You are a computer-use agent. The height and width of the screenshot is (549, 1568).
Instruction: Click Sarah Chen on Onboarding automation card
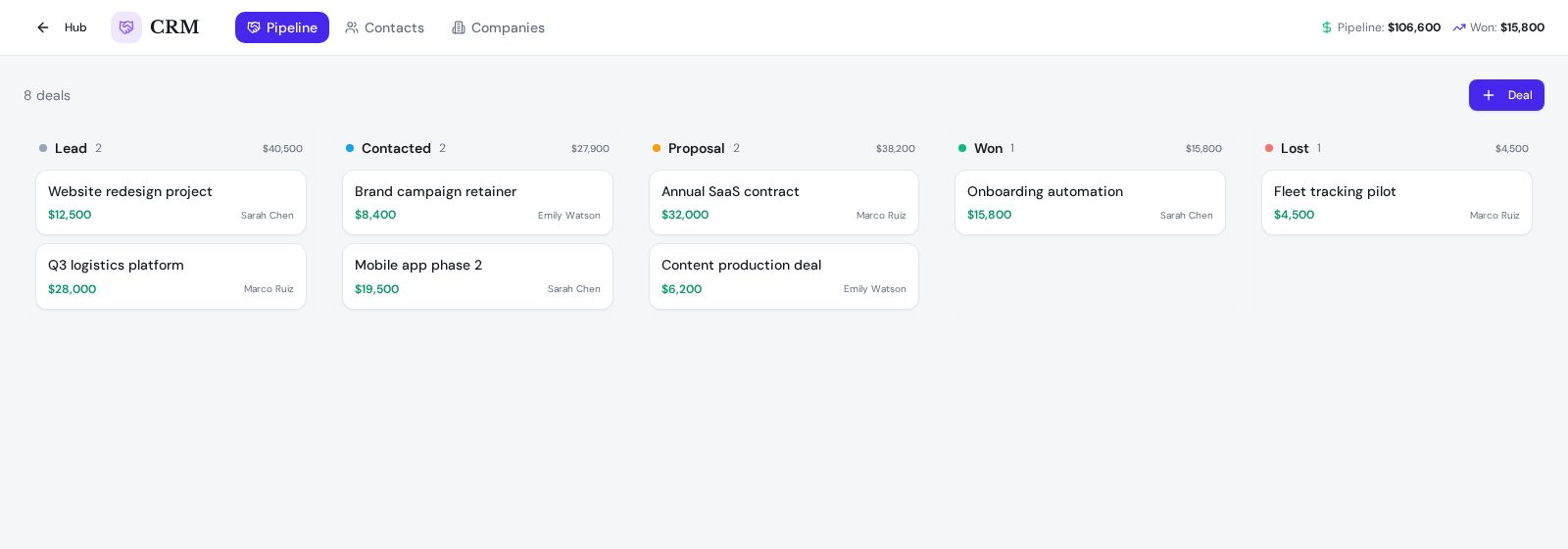coord(1187,216)
